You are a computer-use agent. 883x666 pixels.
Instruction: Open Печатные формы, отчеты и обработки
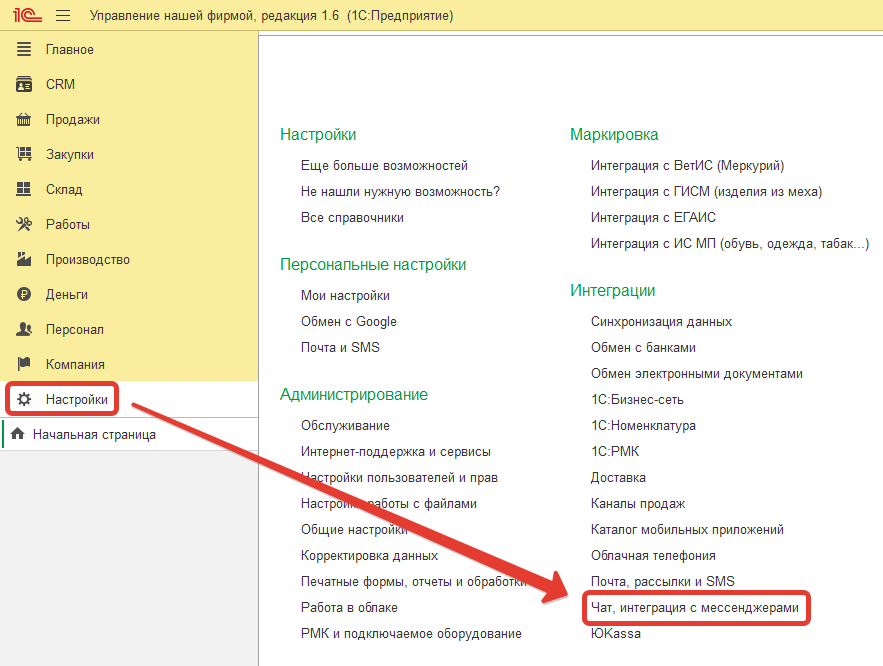413,582
